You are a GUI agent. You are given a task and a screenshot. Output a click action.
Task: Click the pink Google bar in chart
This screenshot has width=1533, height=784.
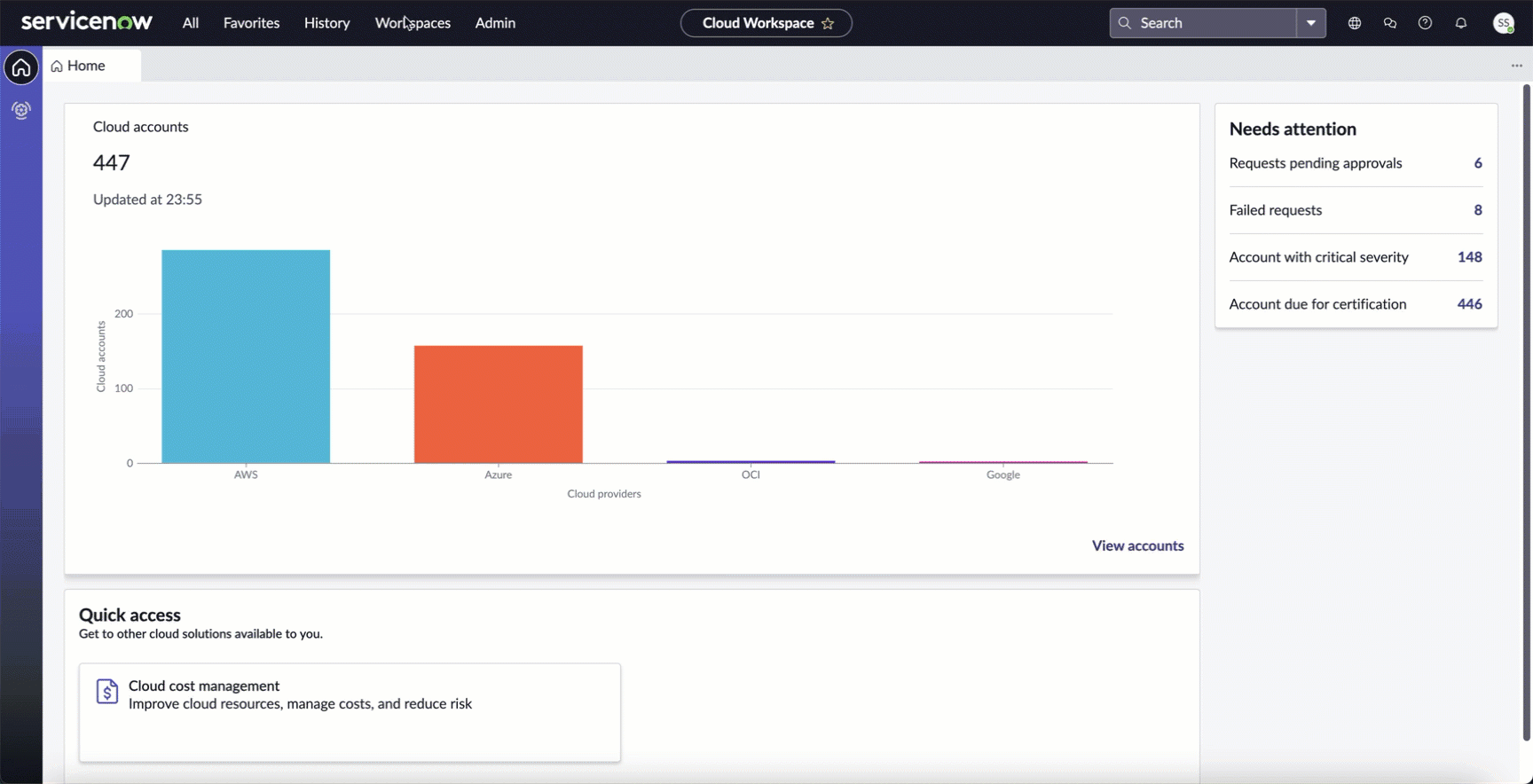(x=1003, y=462)
